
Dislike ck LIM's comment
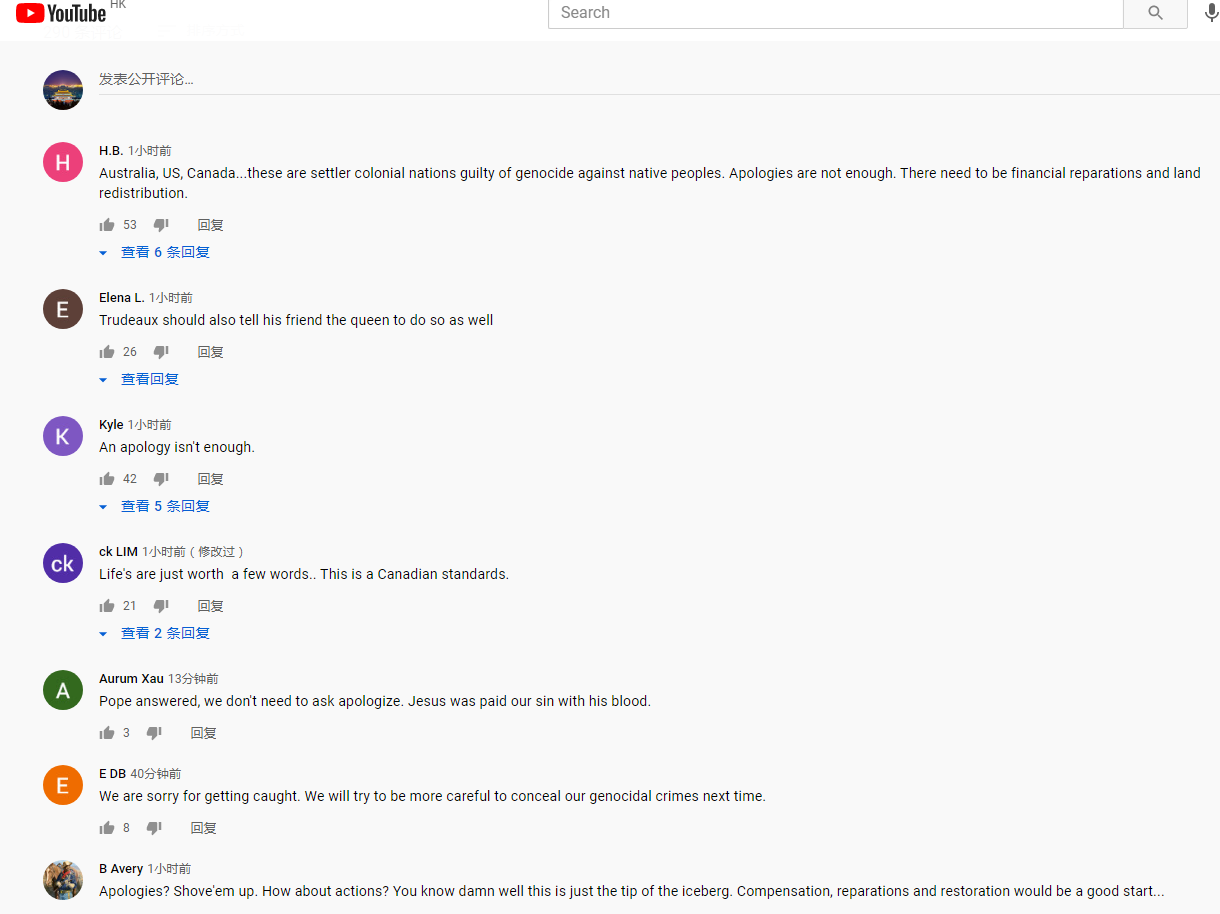[161, 606]
